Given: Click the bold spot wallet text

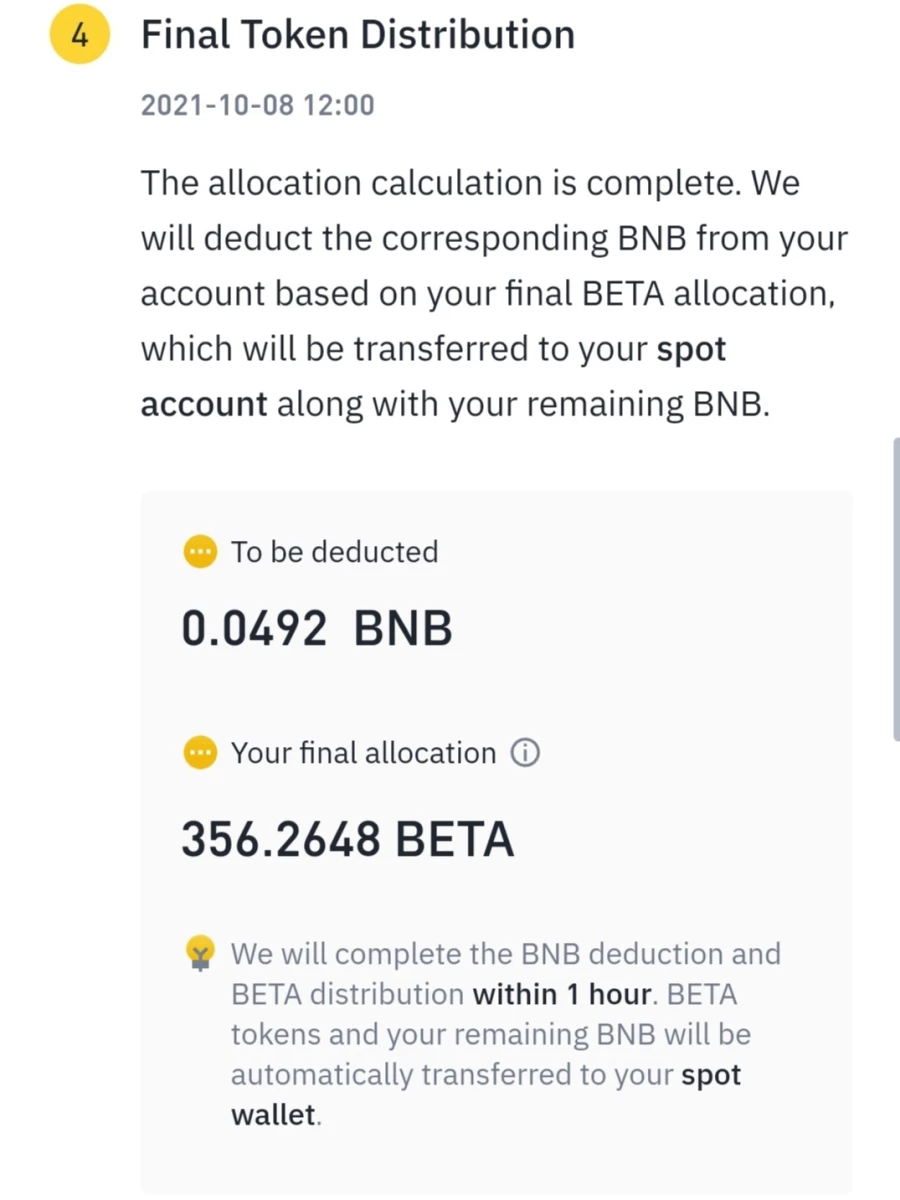Looking at the screenshot, I should pyautogui.click(x=486, y=1095).
